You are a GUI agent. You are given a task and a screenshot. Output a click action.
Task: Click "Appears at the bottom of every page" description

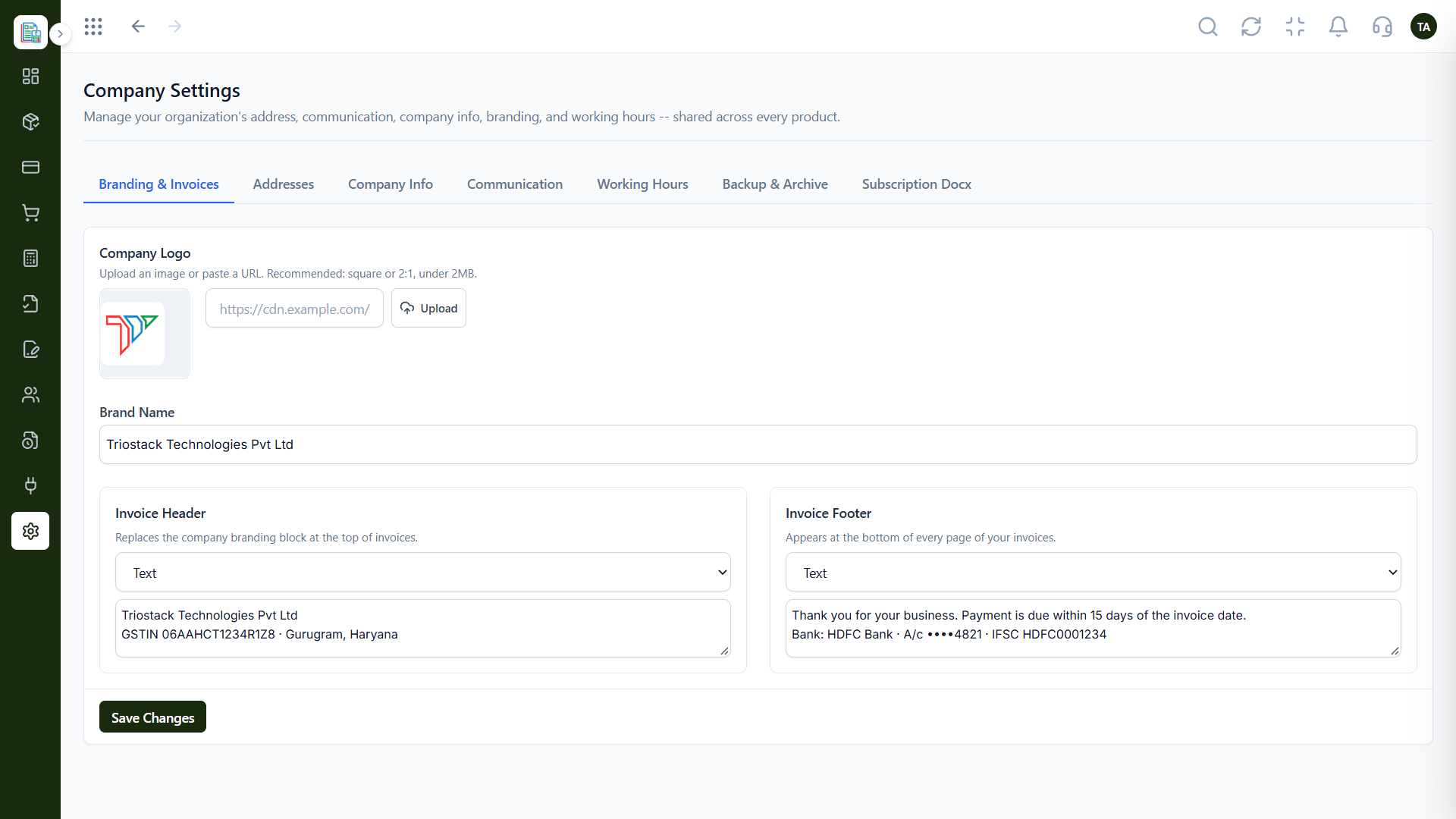click(x=921, y=538)
